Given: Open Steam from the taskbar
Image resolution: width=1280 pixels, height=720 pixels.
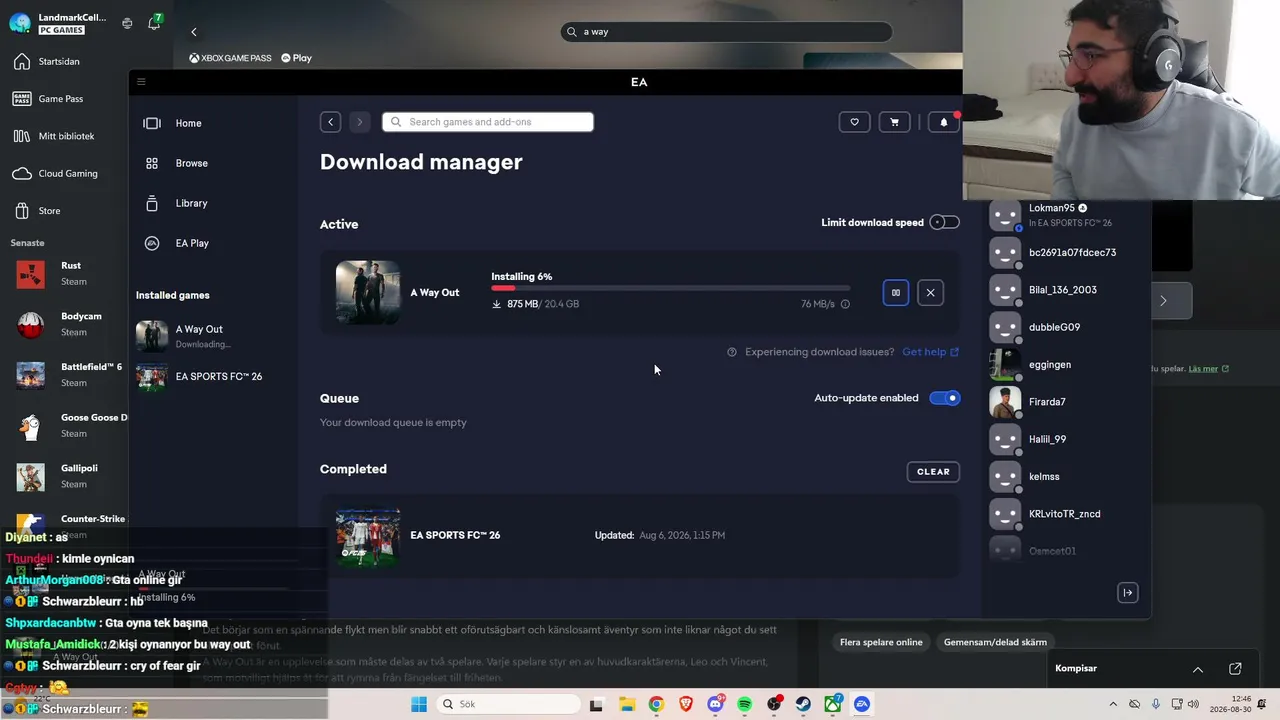Looking at the screenshot, I should [x=803, y=704].
